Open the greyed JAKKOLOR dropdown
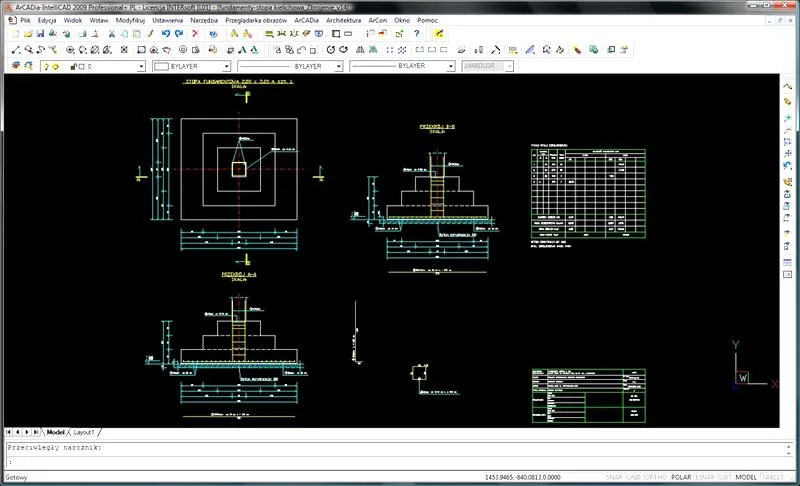The width and height of the screenshot is (800, 486). coord(509,66)
